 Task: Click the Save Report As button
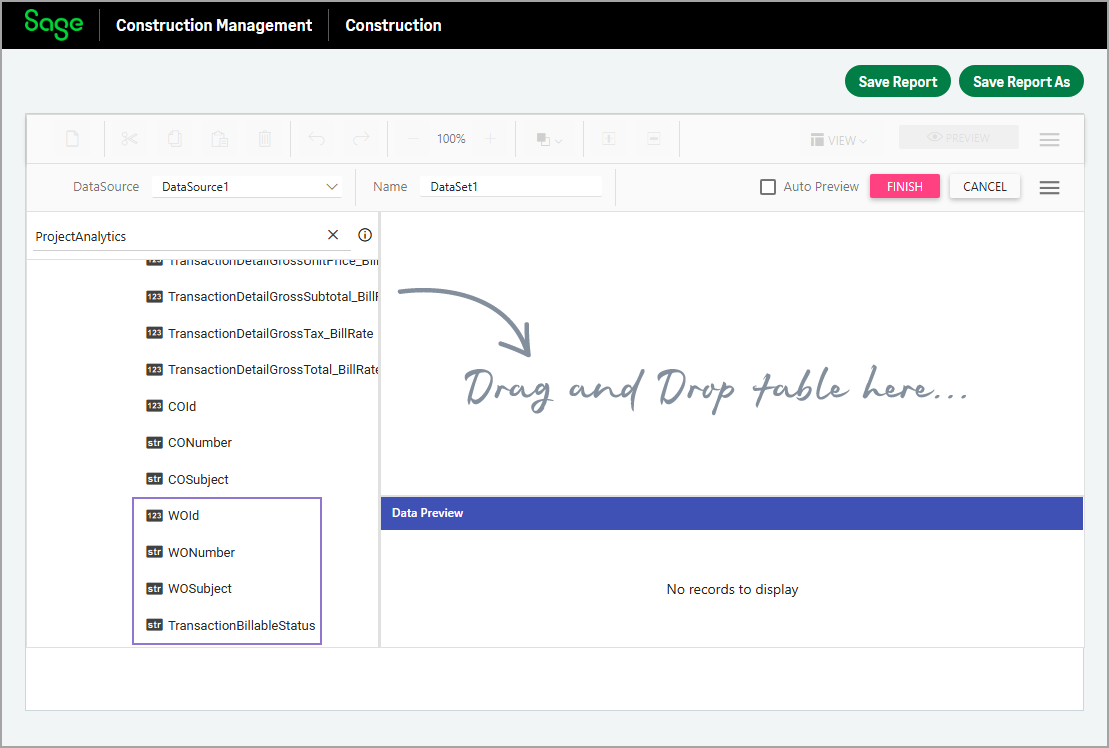[x=1020, y=82]
